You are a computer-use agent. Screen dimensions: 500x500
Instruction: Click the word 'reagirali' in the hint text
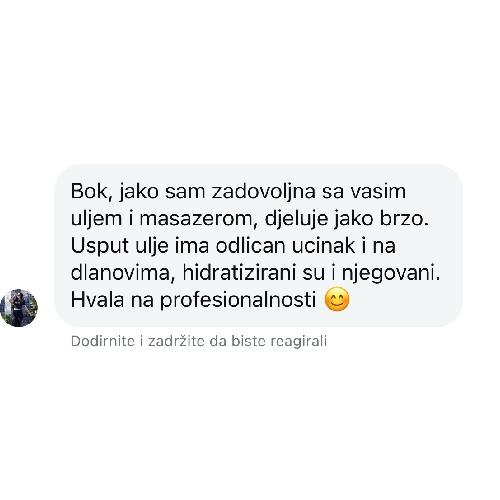pos(299,342)
